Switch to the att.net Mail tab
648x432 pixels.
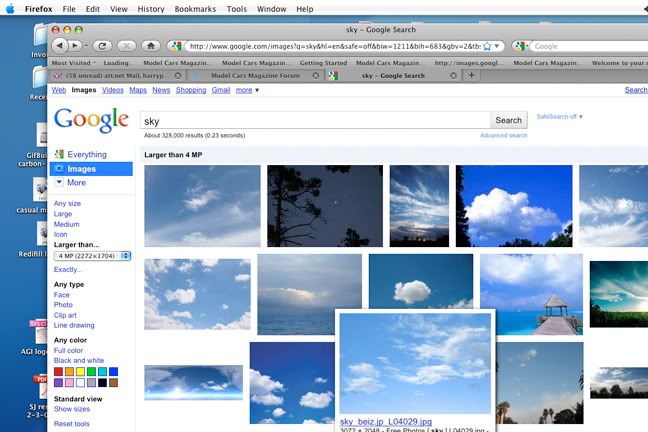click(117, 76)
